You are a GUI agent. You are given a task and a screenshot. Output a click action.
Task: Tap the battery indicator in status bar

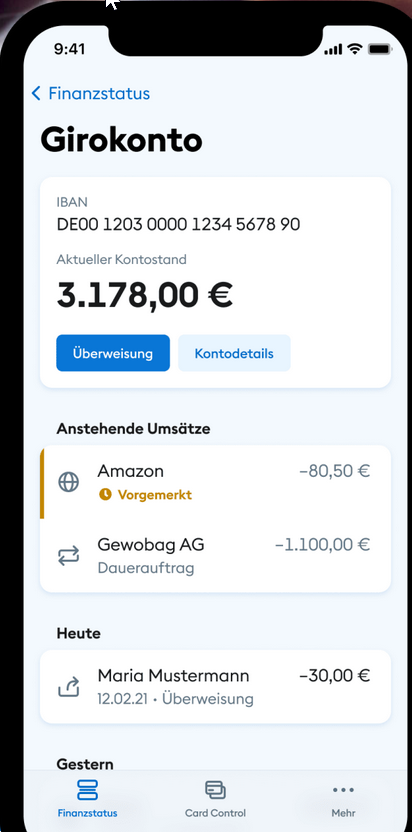379,49
